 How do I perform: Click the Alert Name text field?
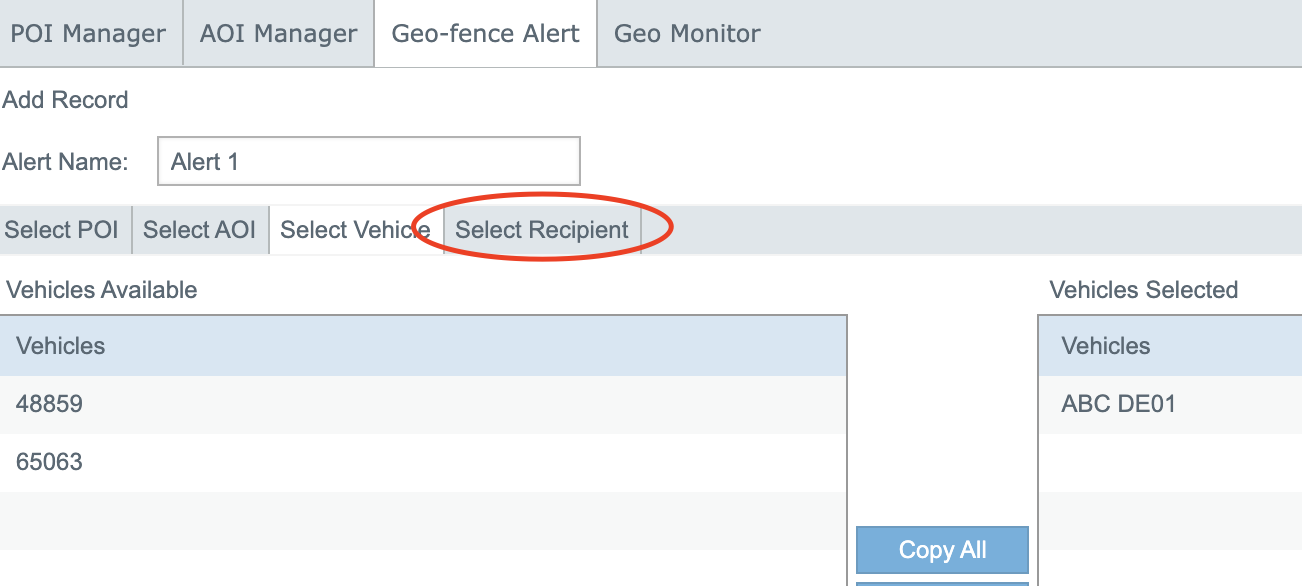click(x=368, y=162)
